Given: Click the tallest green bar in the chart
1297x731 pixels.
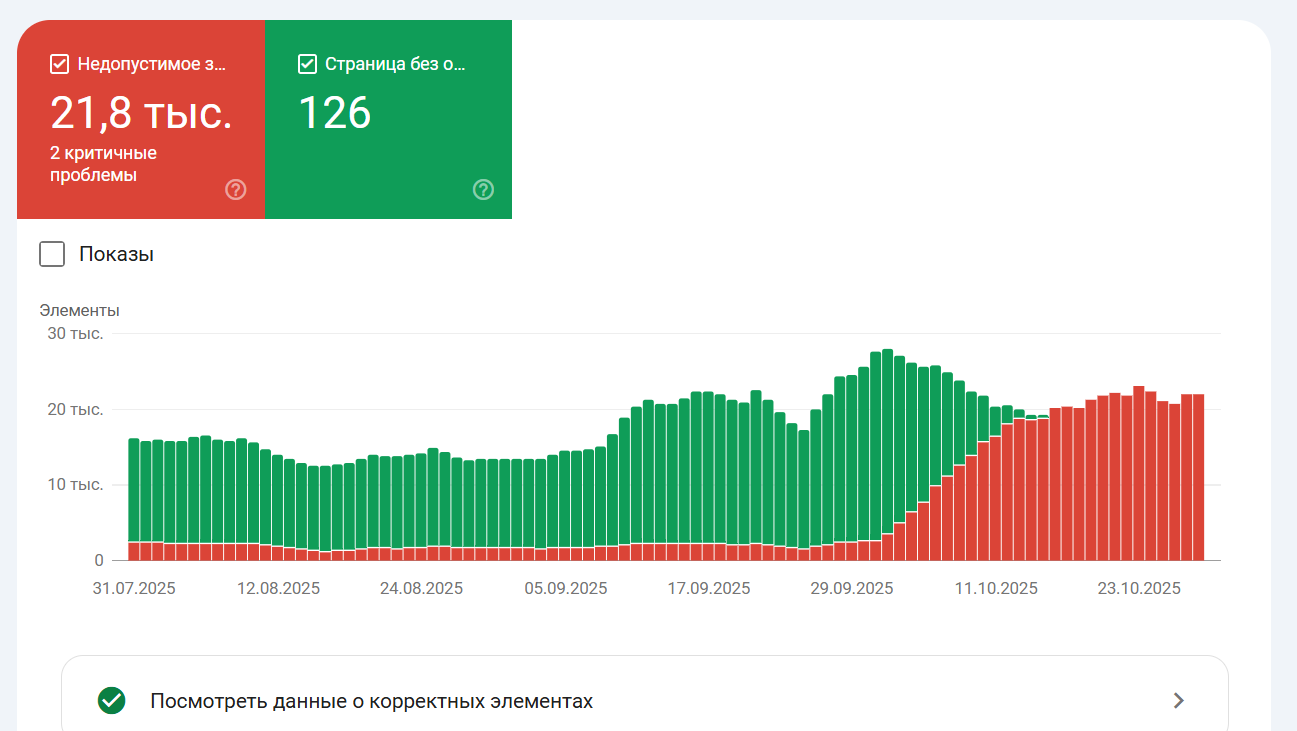Looking at the screenshot, I should 887,440.
